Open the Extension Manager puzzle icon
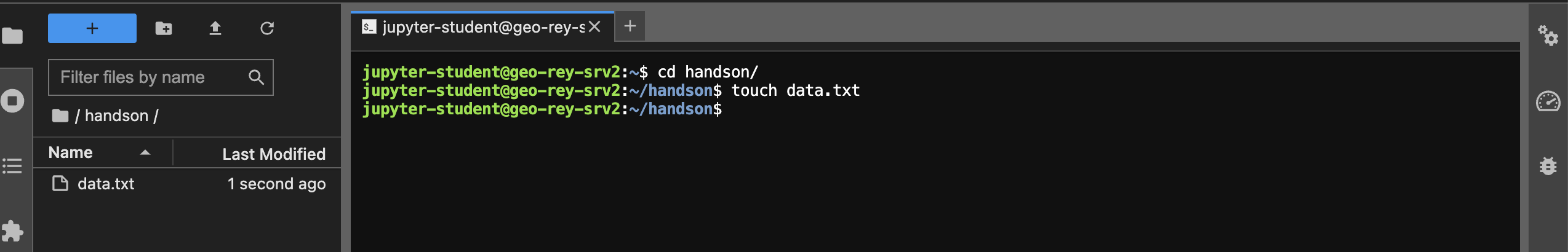1568x252 pixels. [x=12, y=231]
